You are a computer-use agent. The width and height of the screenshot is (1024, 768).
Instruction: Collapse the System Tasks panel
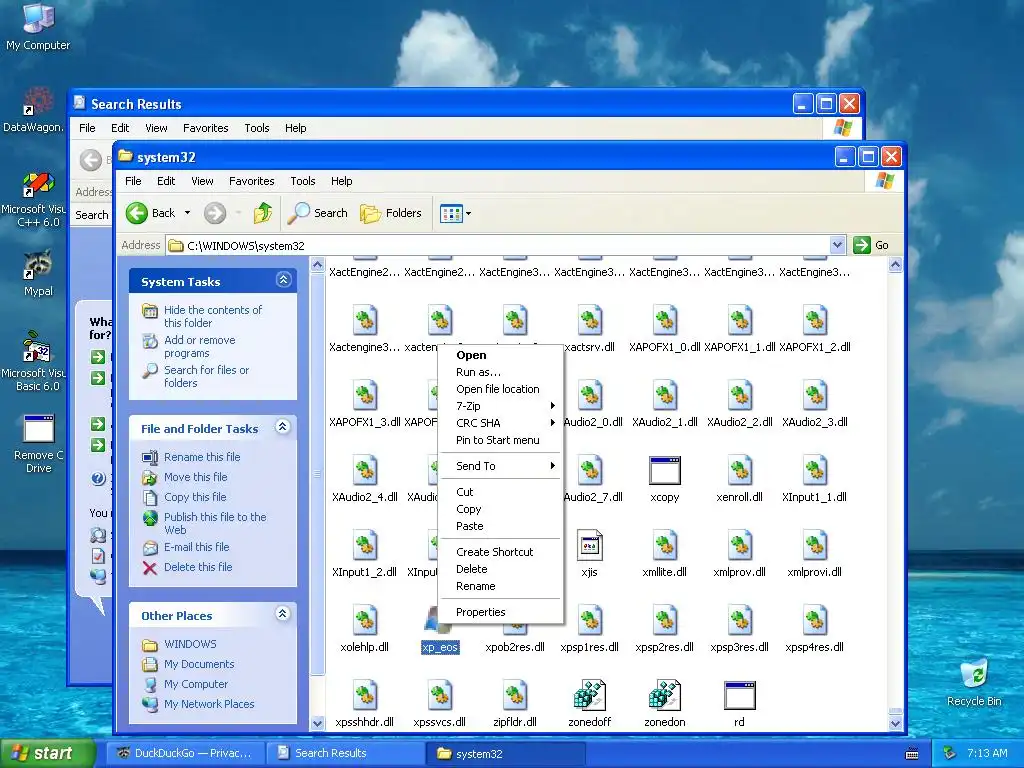[283, 280]
